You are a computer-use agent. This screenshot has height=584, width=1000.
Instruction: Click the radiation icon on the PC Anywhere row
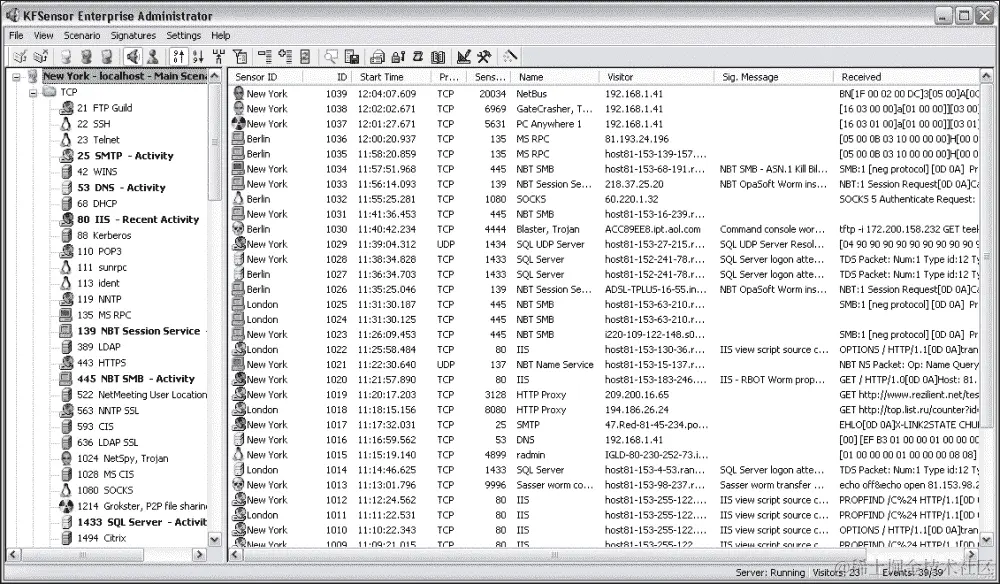coord(239,124)
